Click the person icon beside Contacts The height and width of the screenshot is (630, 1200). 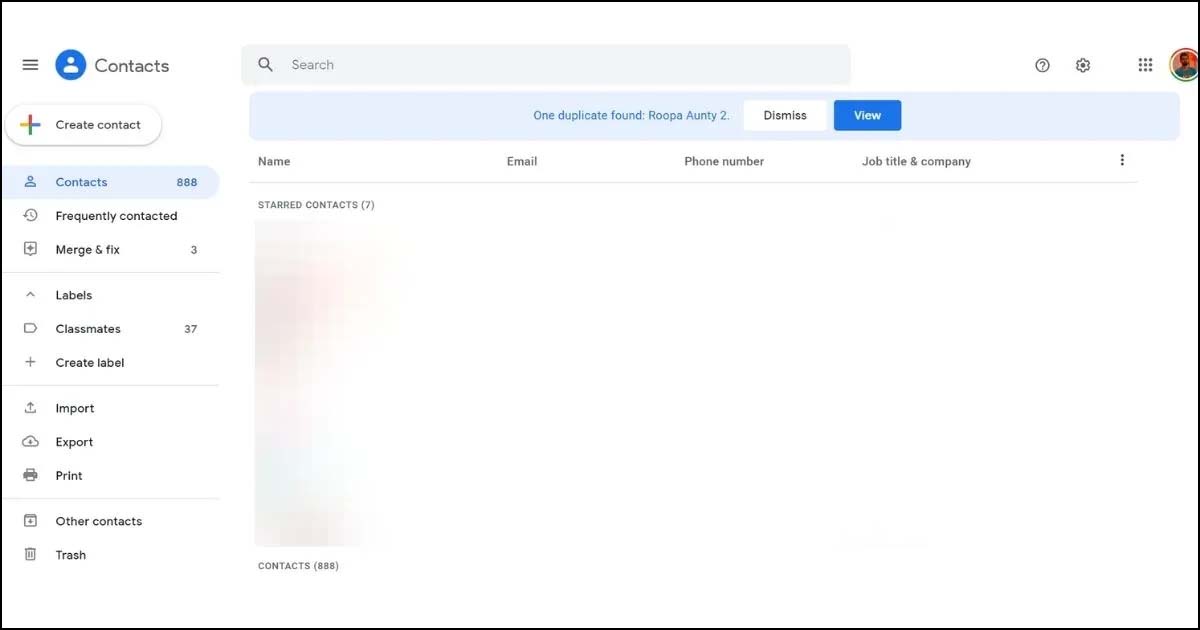(x=30, y=182)
